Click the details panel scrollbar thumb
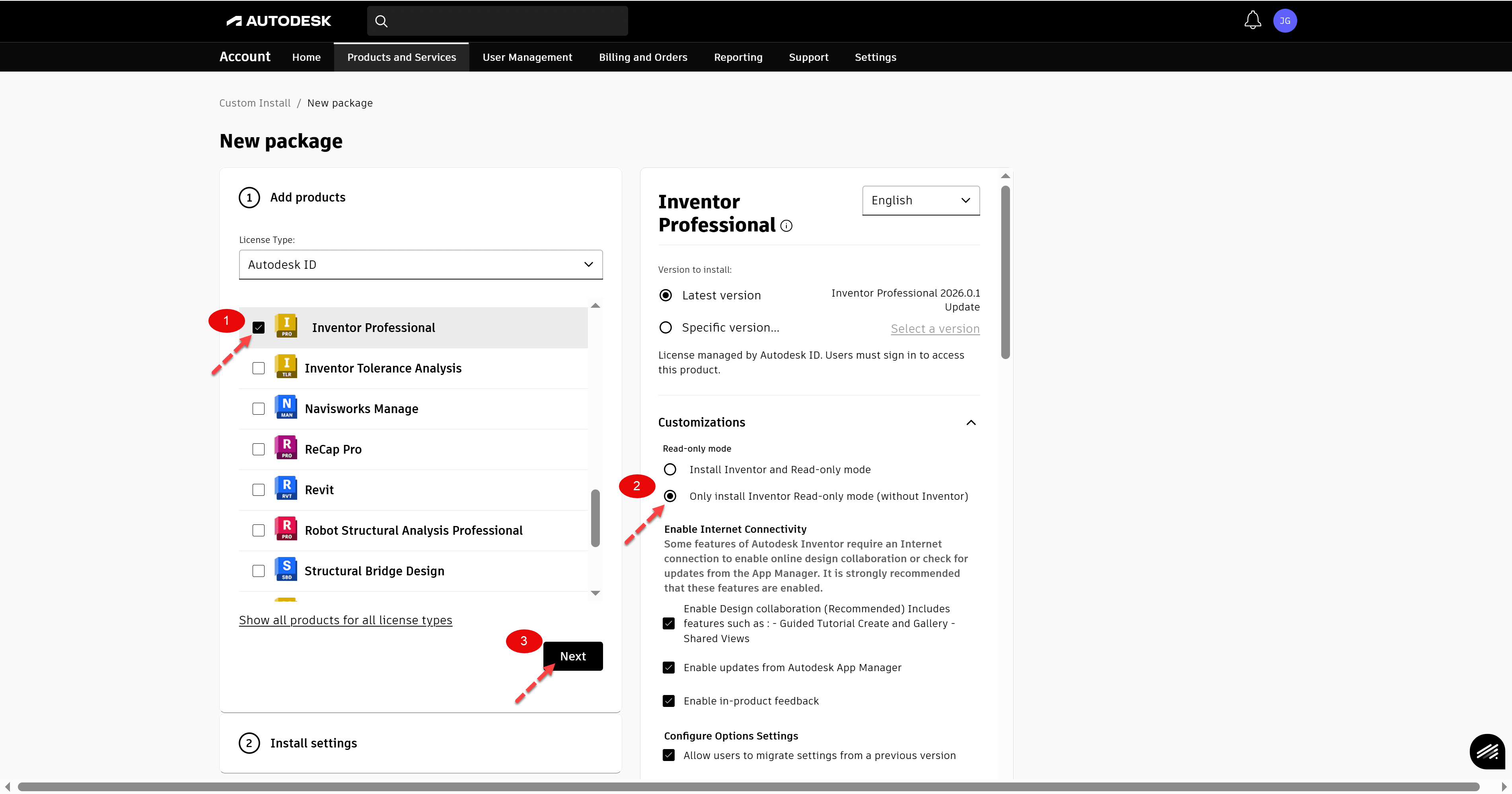Screen dimensions: 1512x794 1006,272
